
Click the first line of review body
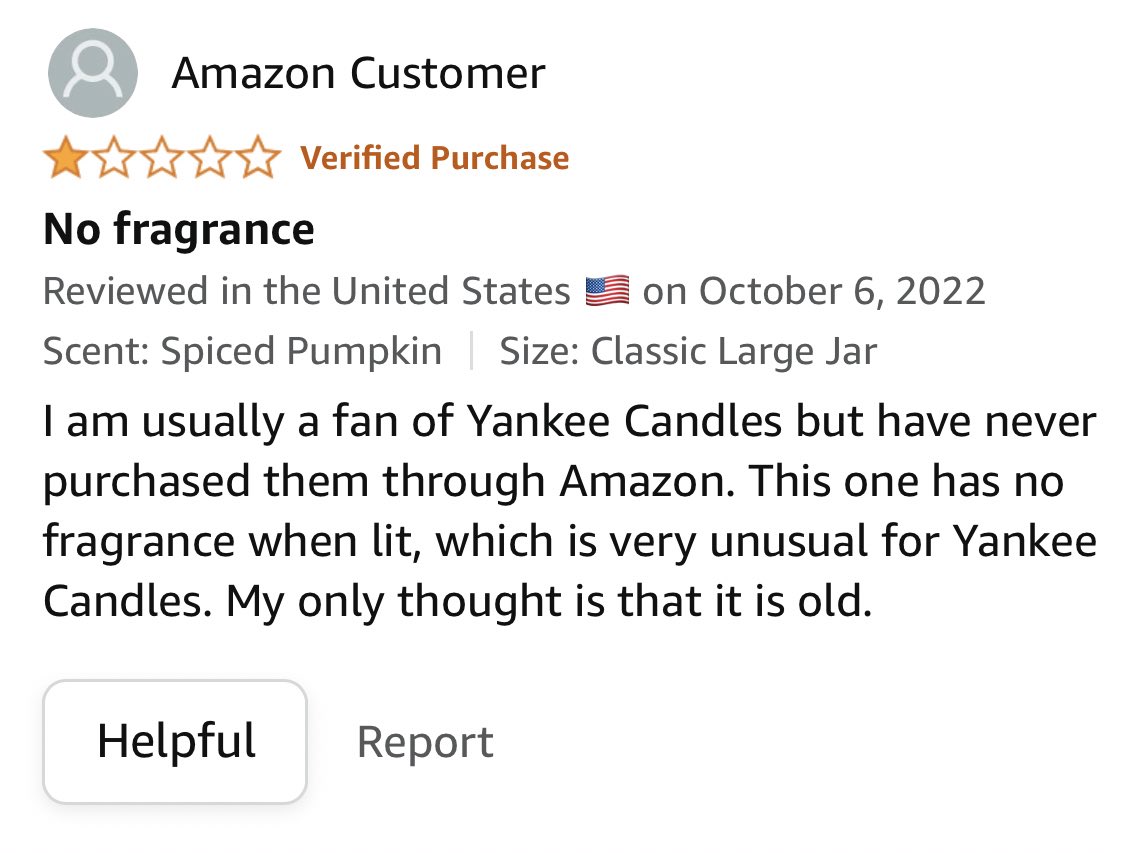click(570, 422)
